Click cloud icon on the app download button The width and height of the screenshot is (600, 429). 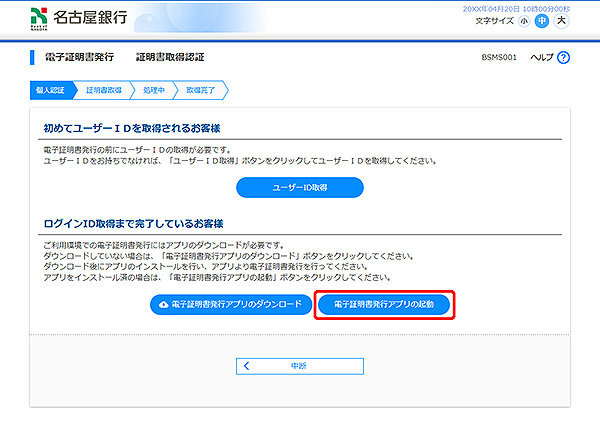click(162, 303)
